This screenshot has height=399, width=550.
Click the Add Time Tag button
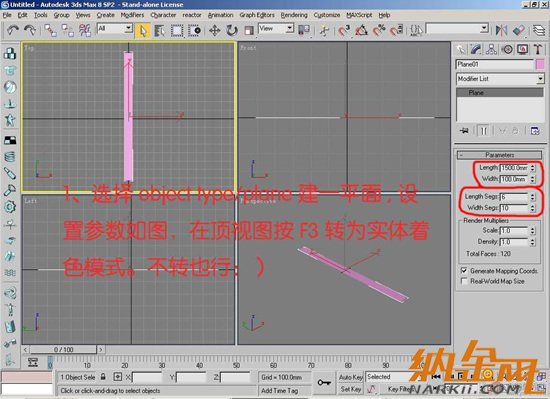pos(284,390)
